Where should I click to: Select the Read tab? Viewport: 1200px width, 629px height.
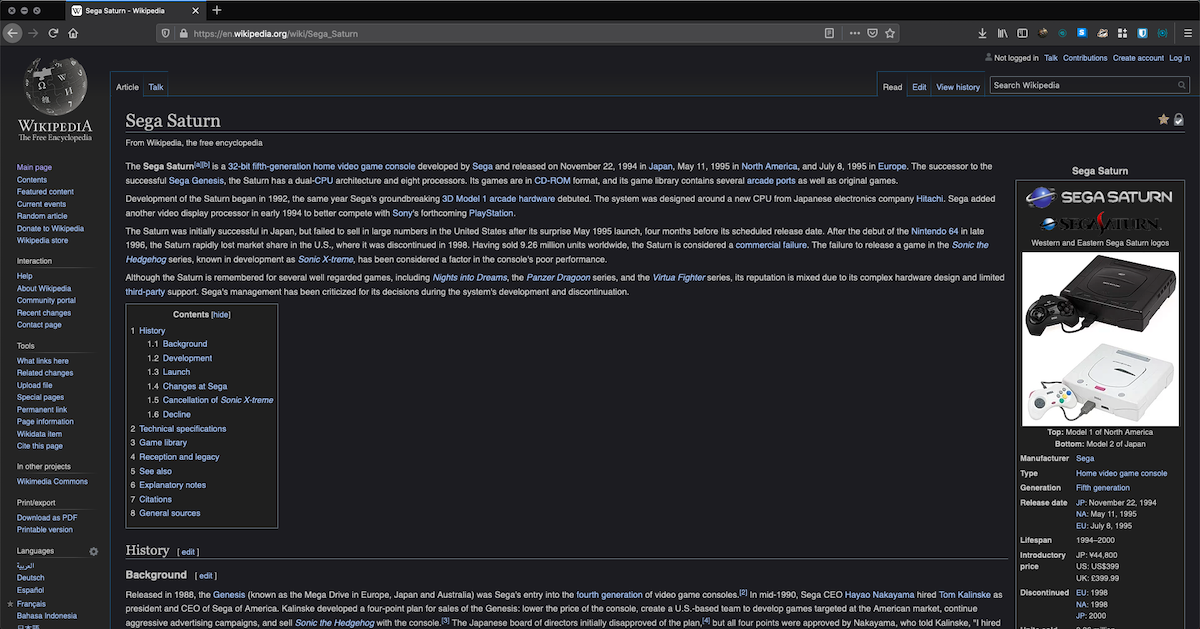coord(892,87)
